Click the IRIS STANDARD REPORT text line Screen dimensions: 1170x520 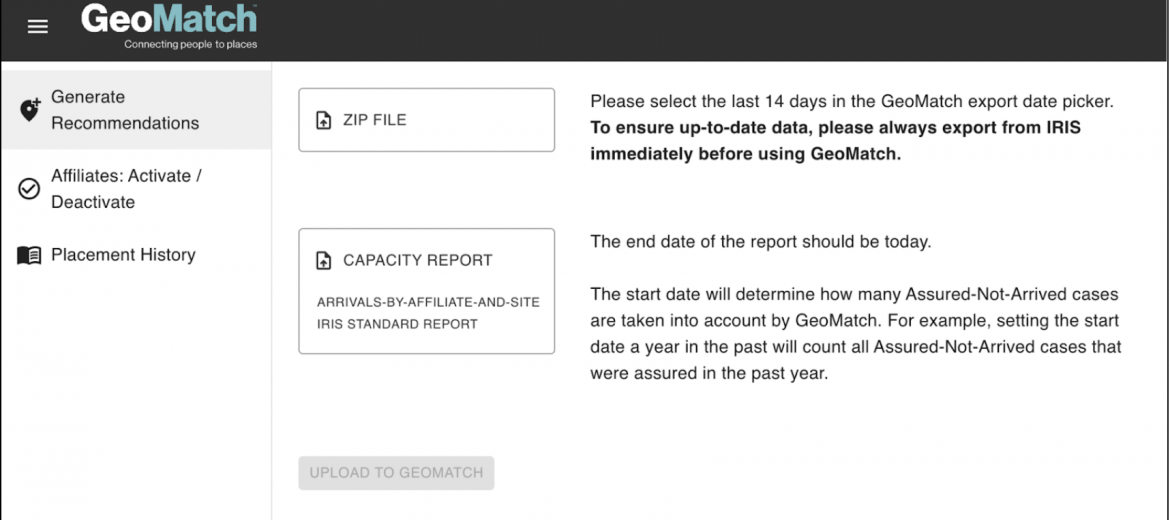(397, 325)
